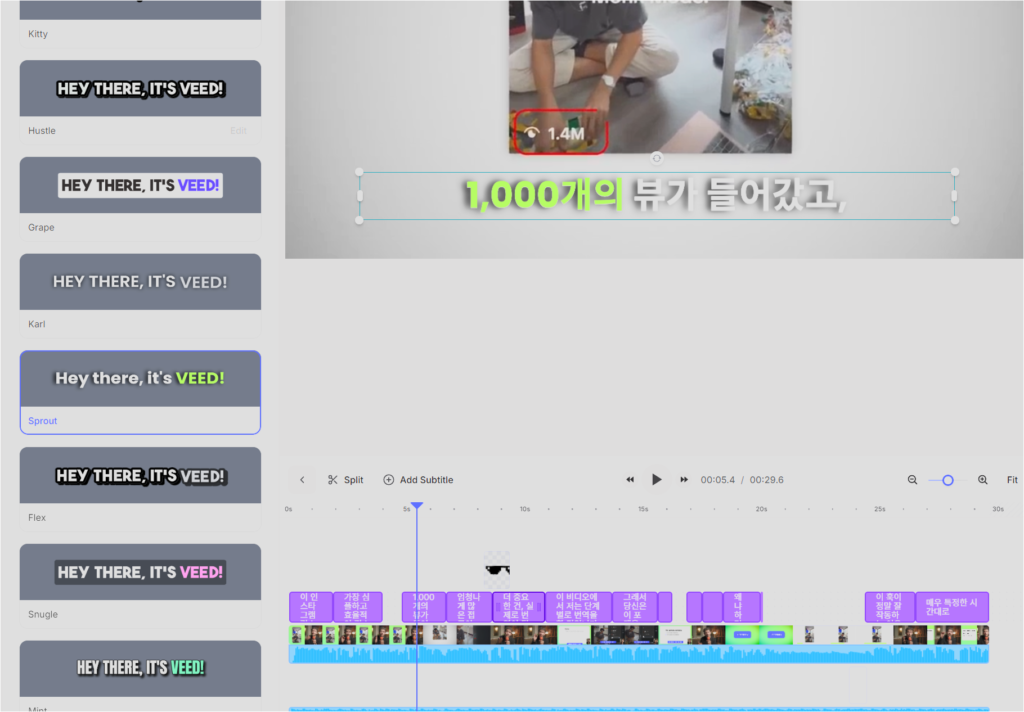Click the rewind skip-back icon
Screen dimensions: 1024x712
point(630,480)
